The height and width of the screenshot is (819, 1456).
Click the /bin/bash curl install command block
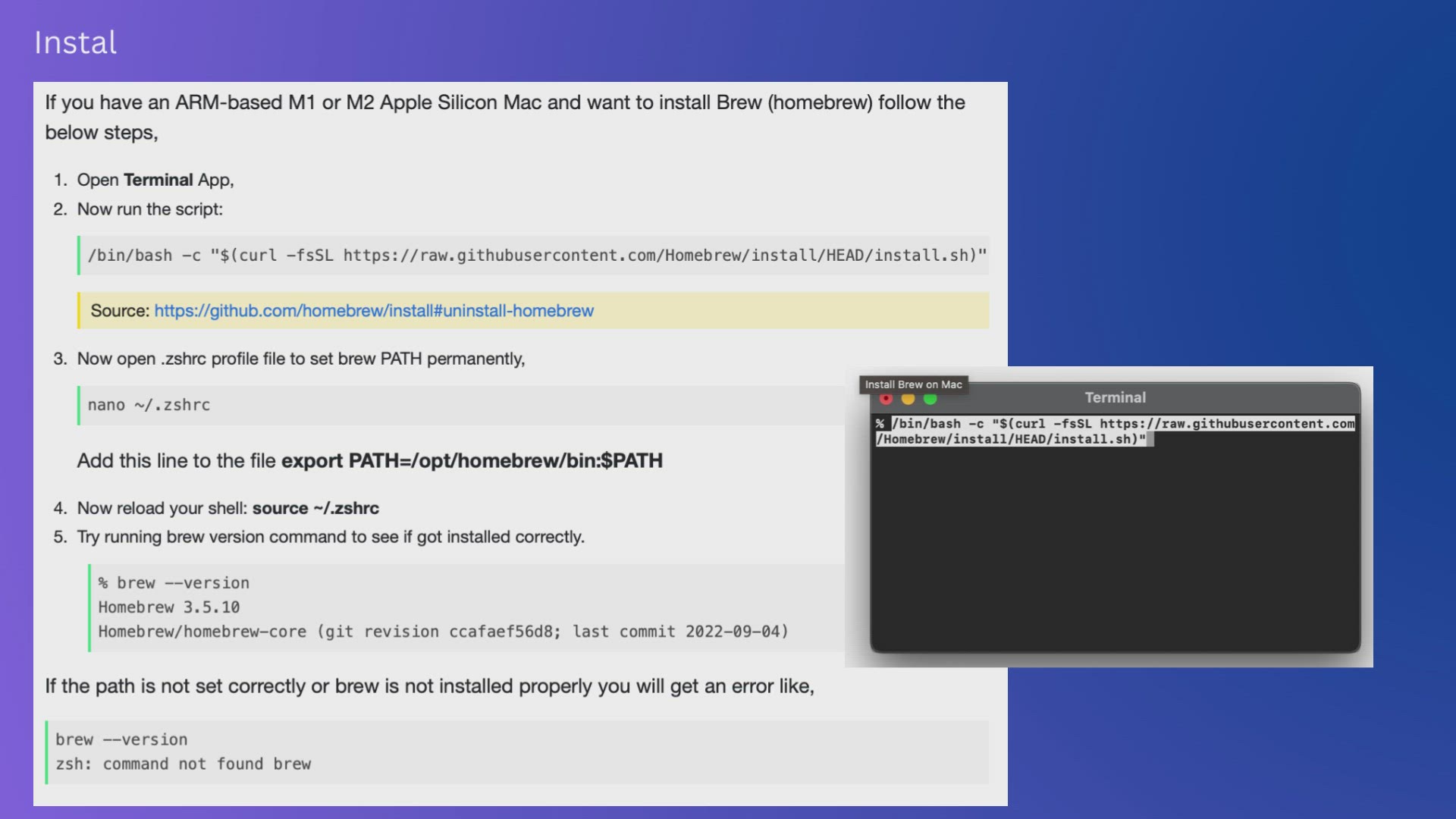(536, 256)
